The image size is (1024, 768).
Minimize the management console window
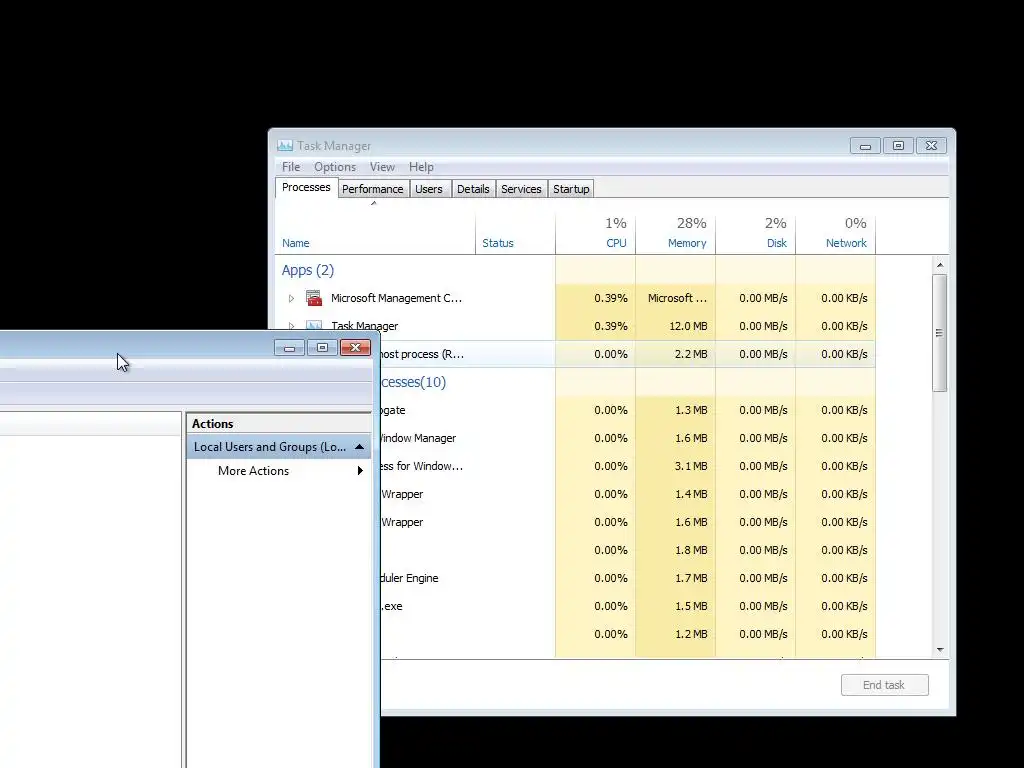(289, 347)
